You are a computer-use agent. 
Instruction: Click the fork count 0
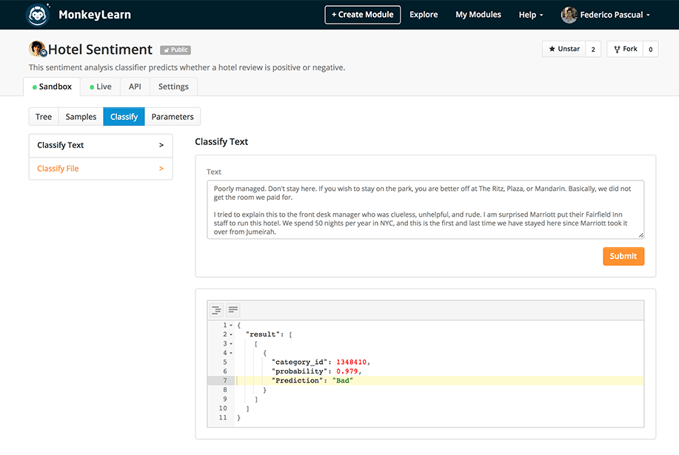coord(650,49)
